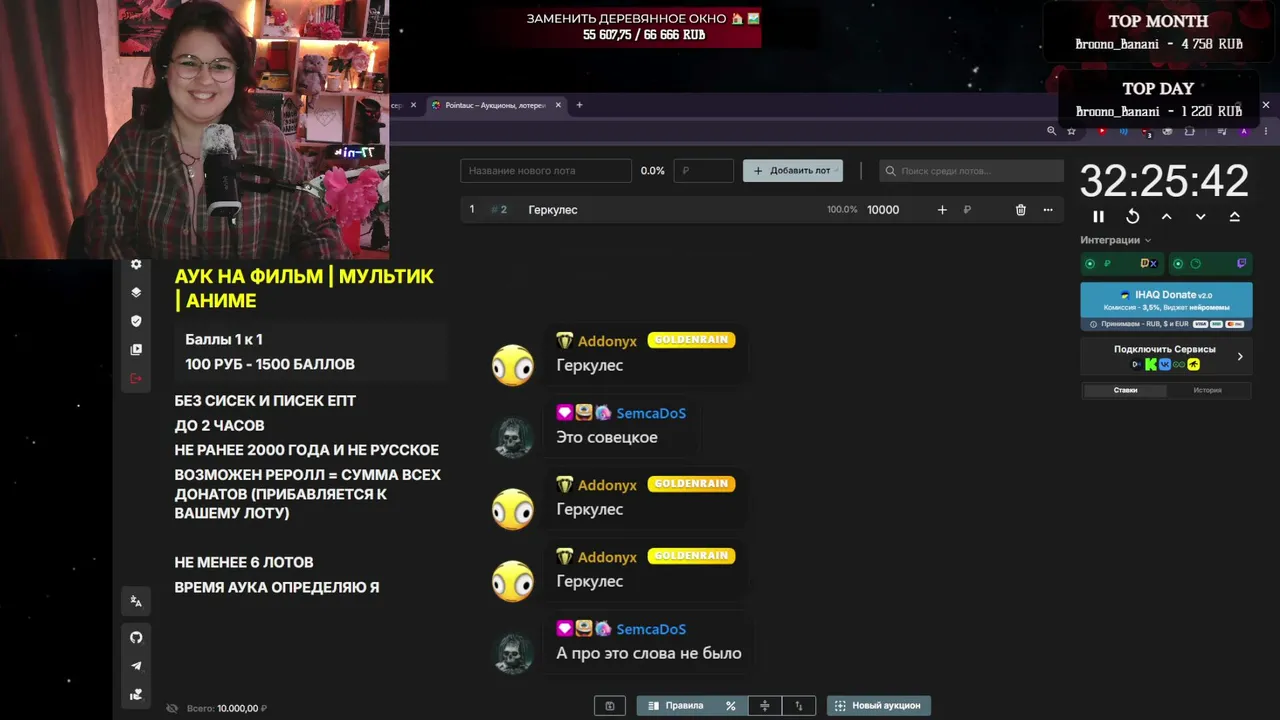Viewport: 1280px width, 720px height.
Task: Click the red YouTube extension icon
Action: 1102,131
